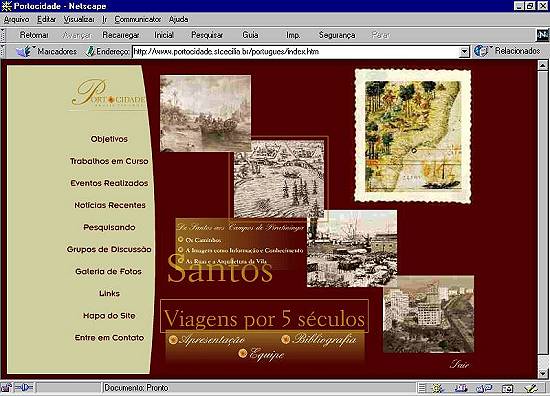The width and height of the screenshot is (550, 396).
Task: Click the security padlock in status bar
Action: pyautogui.click(x=6, y=388)
